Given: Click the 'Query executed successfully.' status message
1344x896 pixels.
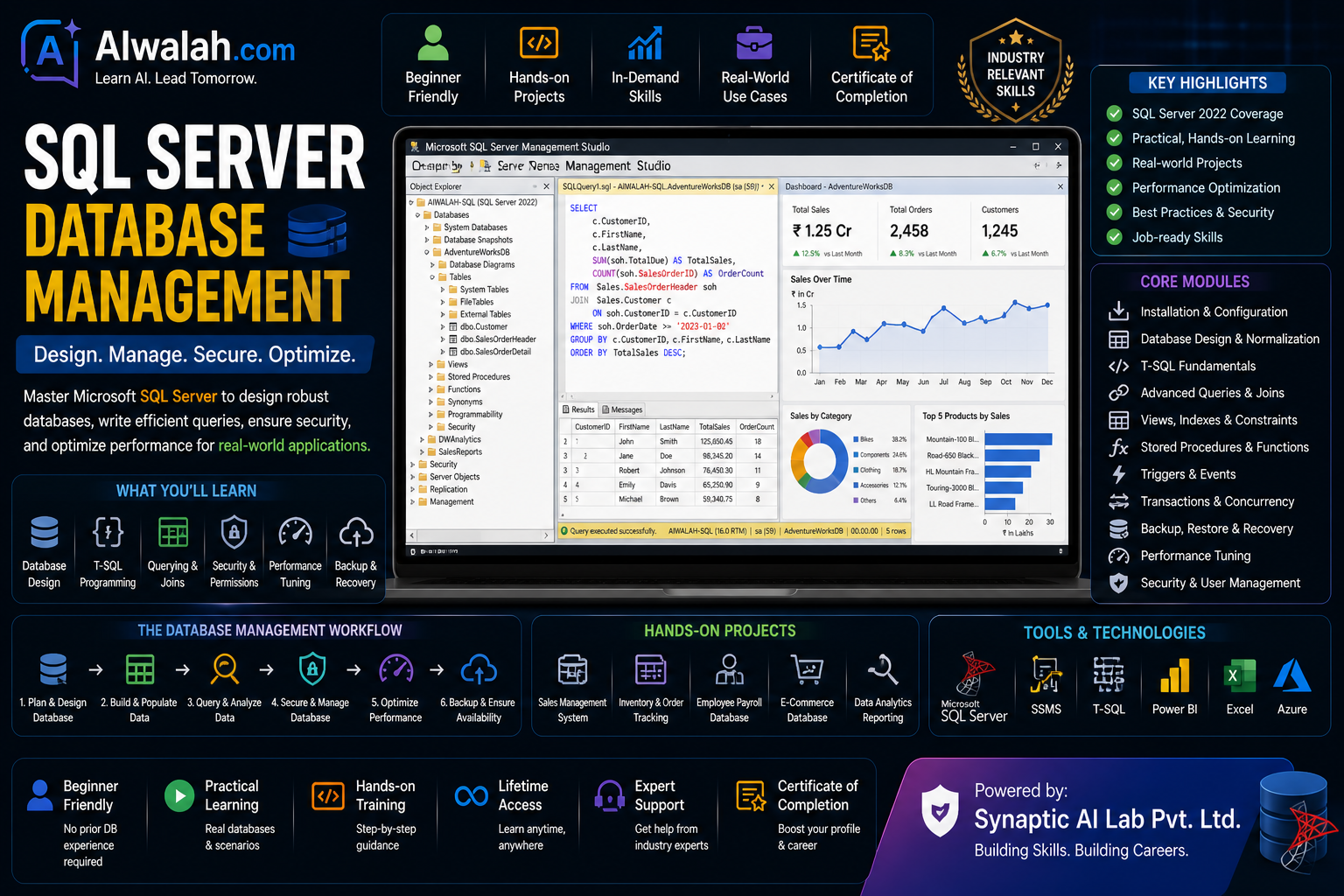Looking at the screenshot, I should [612, 531].
